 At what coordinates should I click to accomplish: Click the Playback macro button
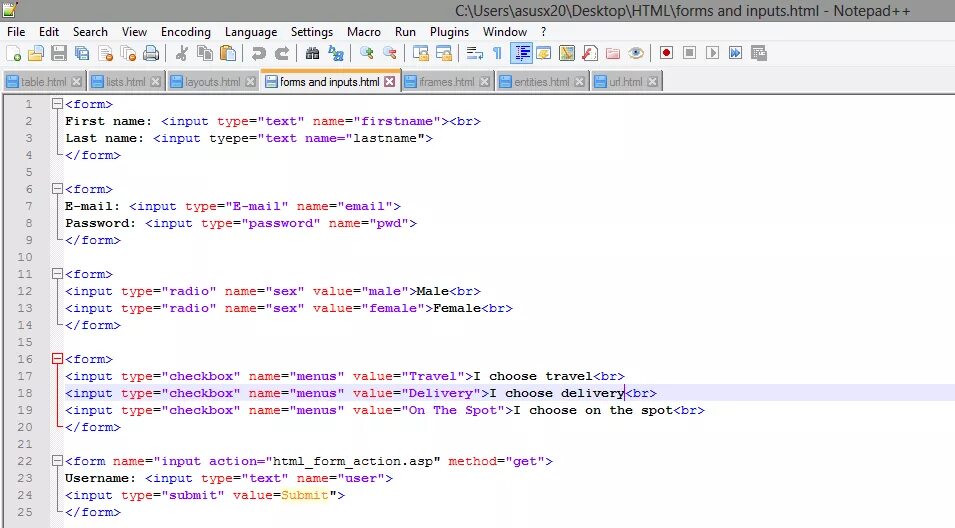tap(713, 54)
